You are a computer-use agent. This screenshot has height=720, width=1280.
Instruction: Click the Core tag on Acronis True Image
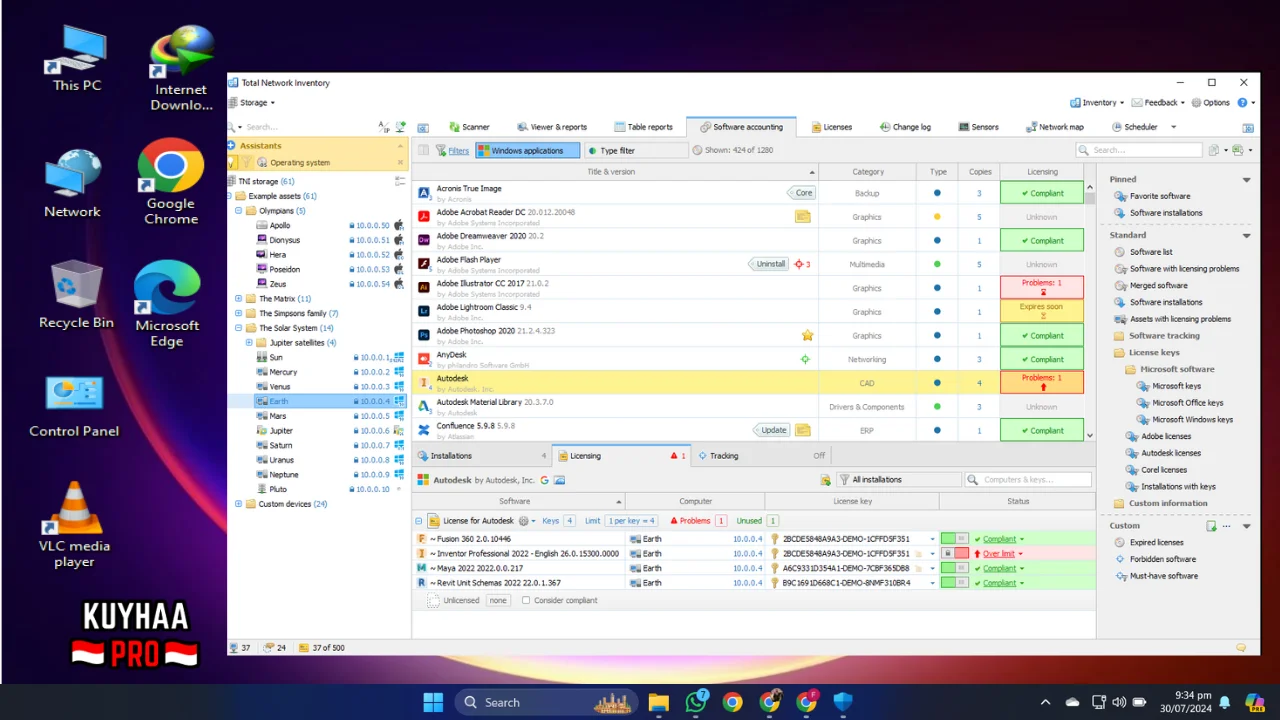point(801,193)
